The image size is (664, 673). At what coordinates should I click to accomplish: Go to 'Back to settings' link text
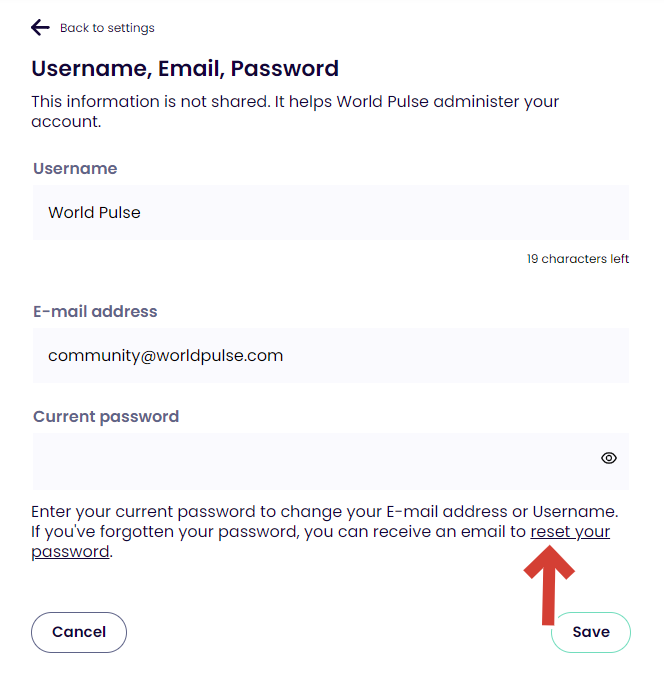(107, 28)
